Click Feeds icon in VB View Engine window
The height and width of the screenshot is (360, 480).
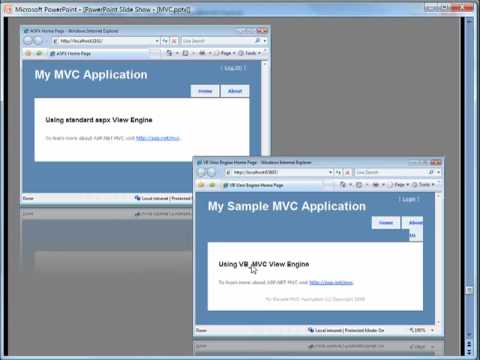(x=359, y=184)
